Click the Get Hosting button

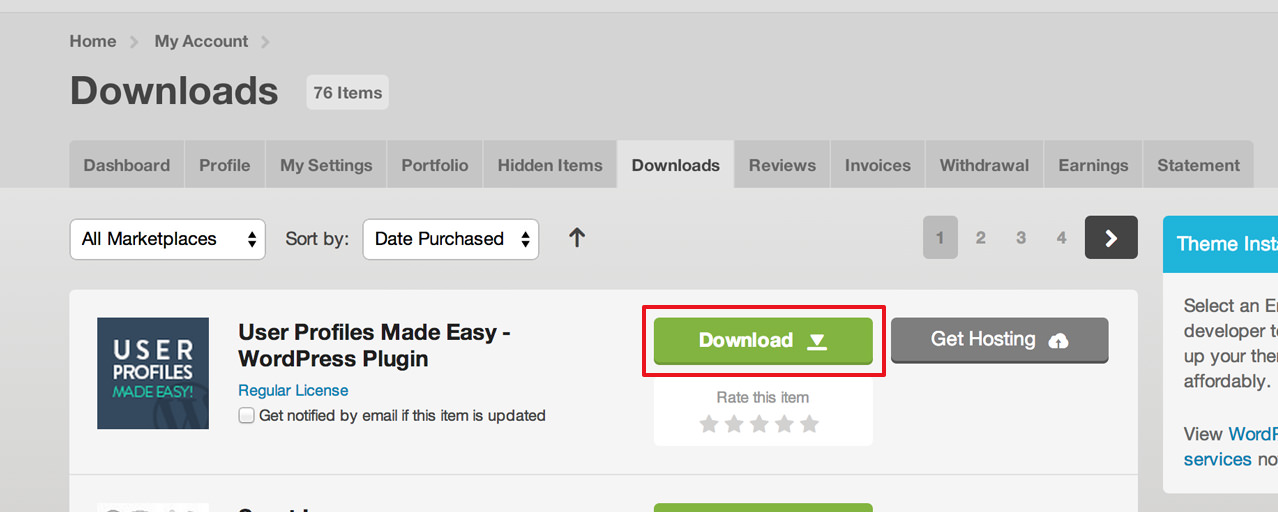(1000, 340)
